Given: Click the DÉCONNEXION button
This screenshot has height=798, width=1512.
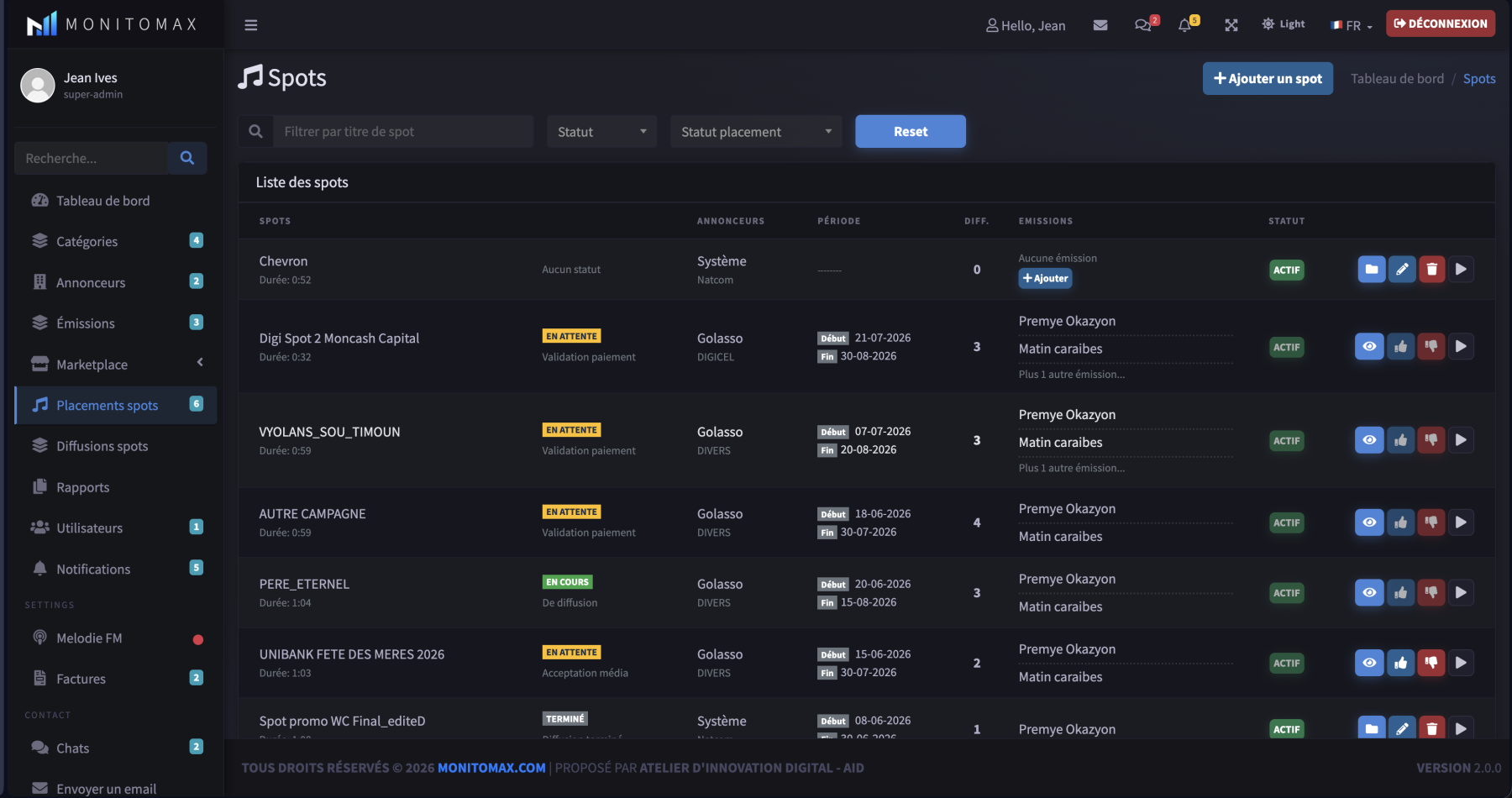Looking at the screenshot, I should click(x=1441, y=24).
